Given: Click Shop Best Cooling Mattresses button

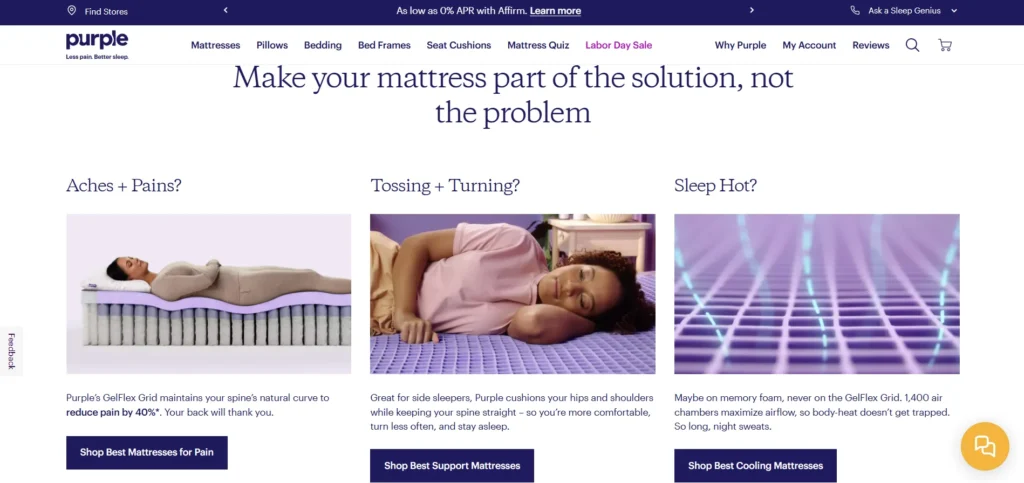Looking at the screenshot, I should click(x=756, y=465).
